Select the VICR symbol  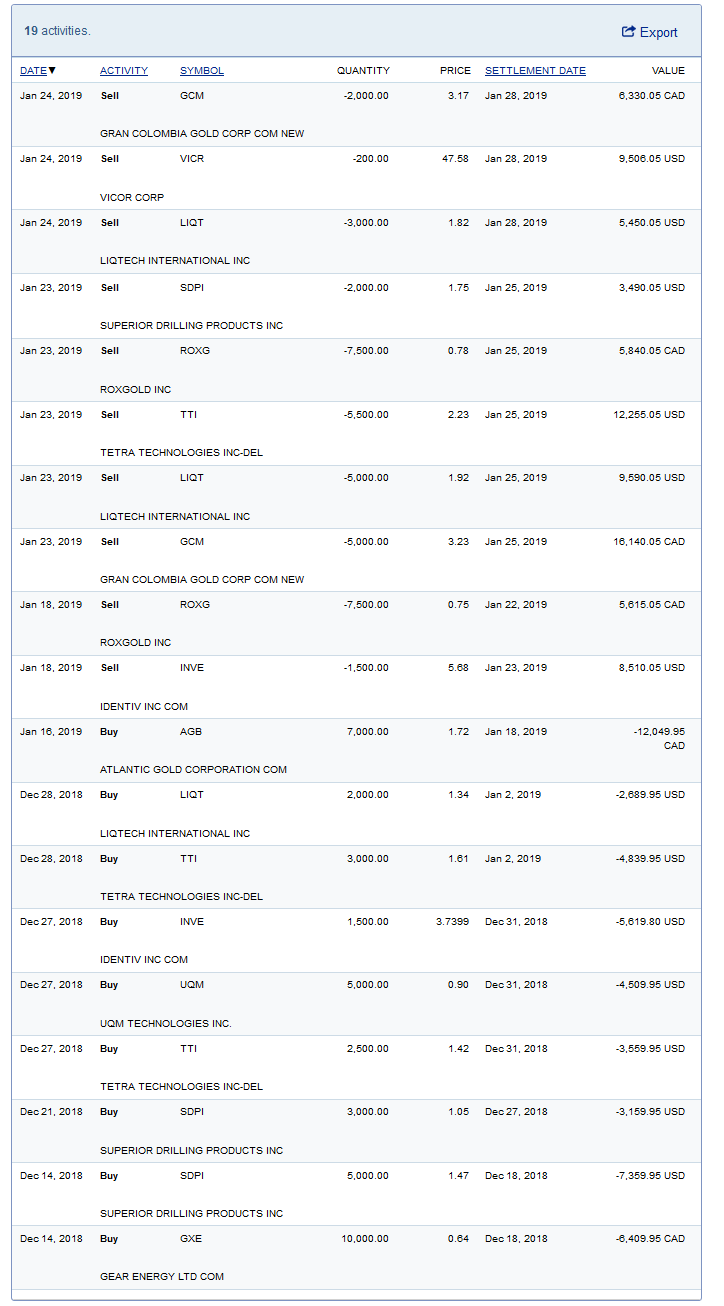pos(191,159)
